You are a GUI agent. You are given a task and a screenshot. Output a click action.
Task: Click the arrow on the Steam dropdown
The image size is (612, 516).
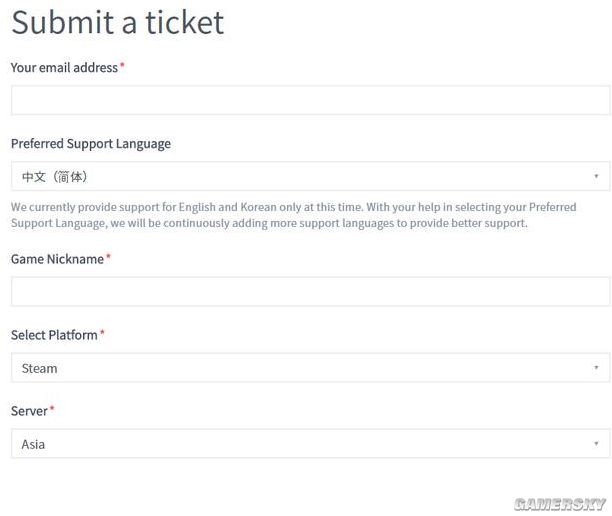596,368
